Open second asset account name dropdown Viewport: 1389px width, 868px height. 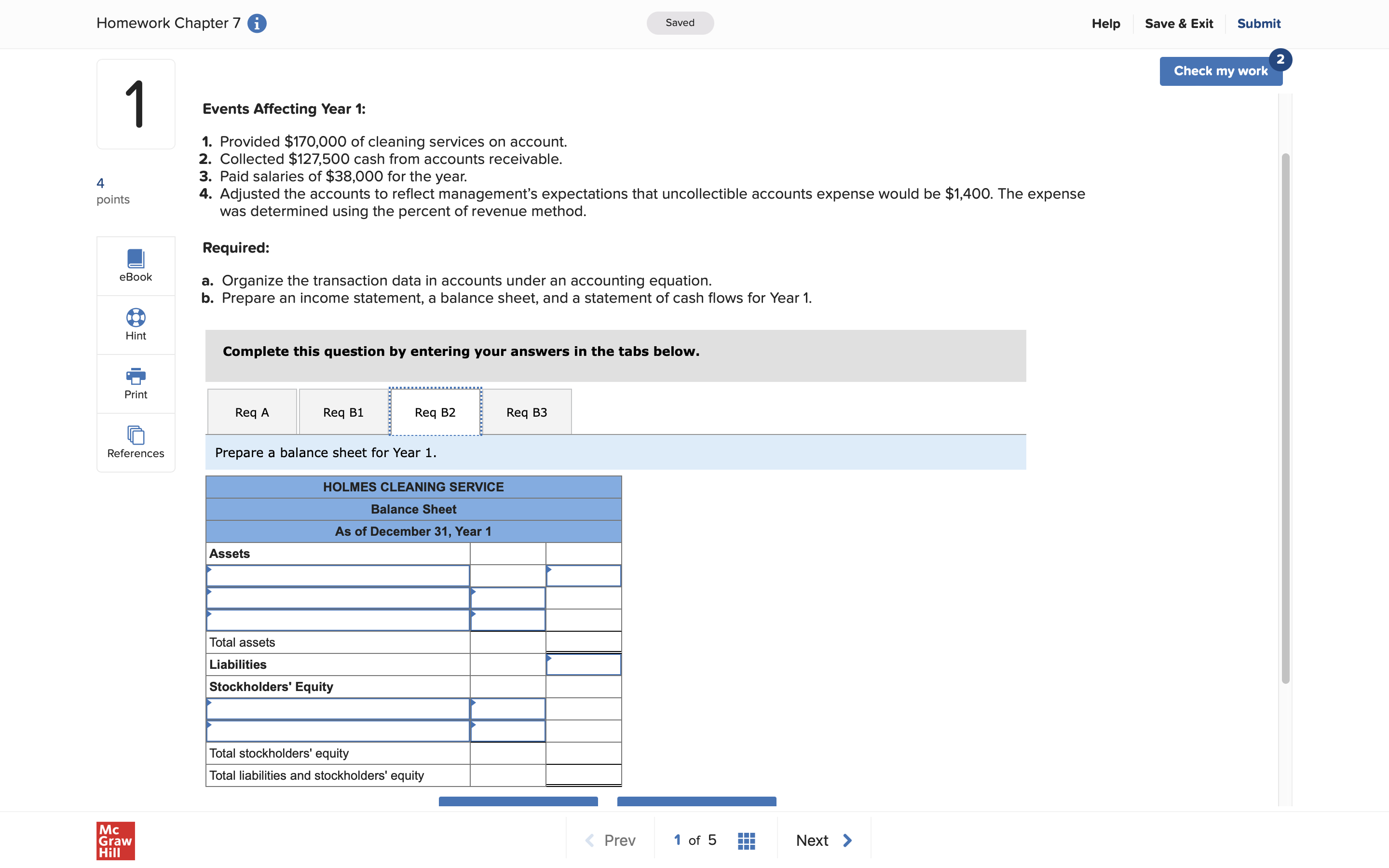click(x=338, y=598)
